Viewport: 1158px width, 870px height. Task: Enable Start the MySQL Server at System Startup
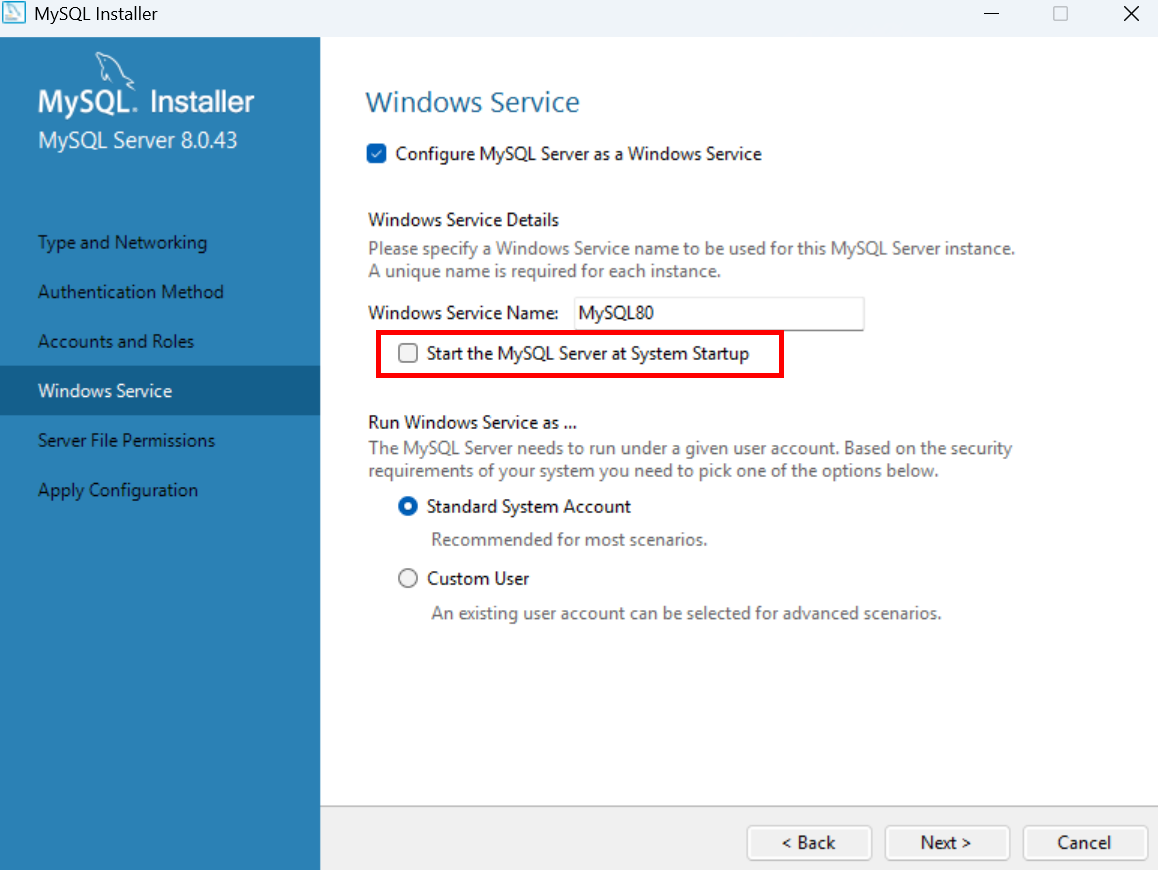coord(408,353)
